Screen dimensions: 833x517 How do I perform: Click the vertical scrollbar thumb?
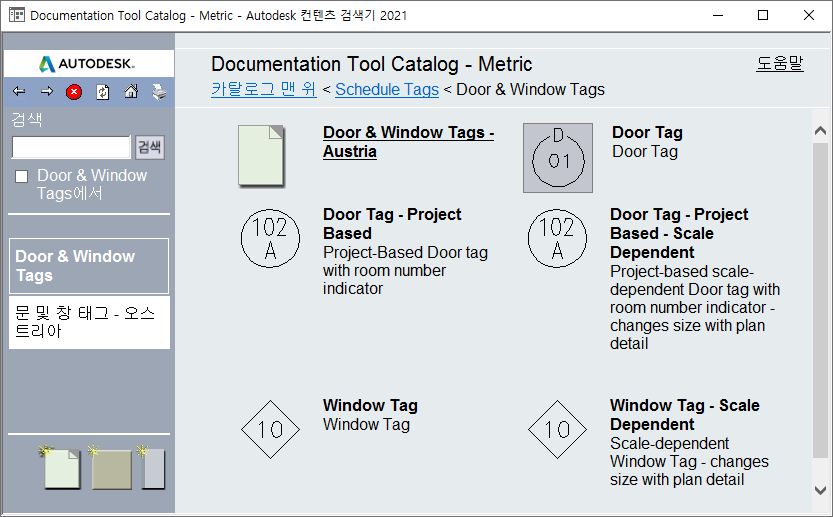pos(820,300)
